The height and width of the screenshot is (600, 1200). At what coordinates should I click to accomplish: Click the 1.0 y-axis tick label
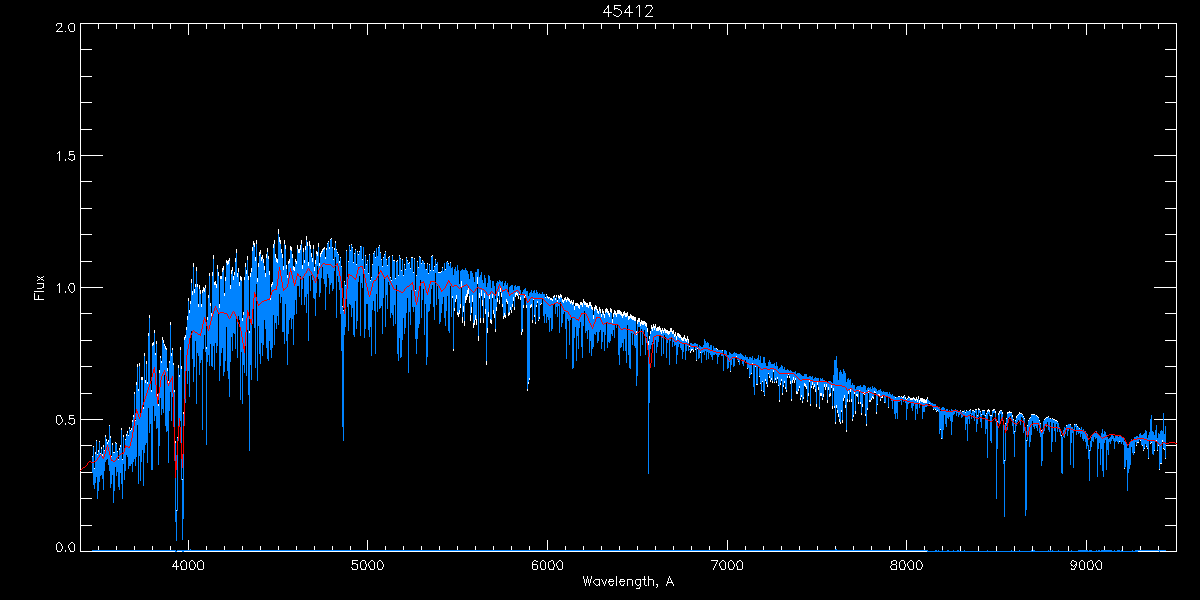(x=64, y=288)
